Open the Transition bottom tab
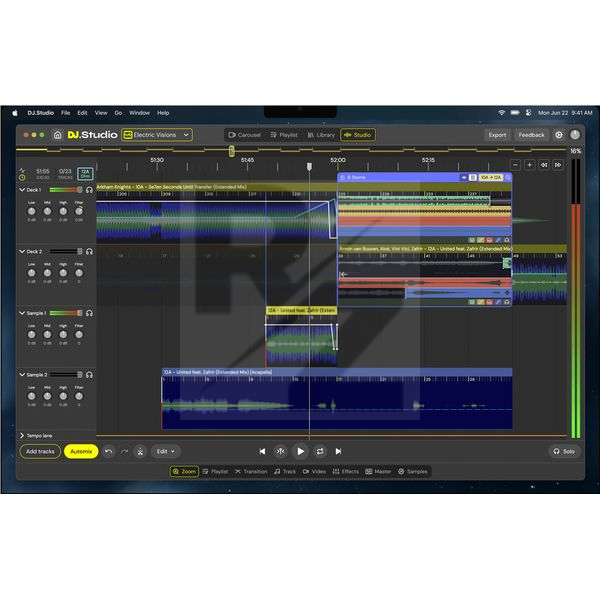600x600 pixels. click(x=251, y=471)
